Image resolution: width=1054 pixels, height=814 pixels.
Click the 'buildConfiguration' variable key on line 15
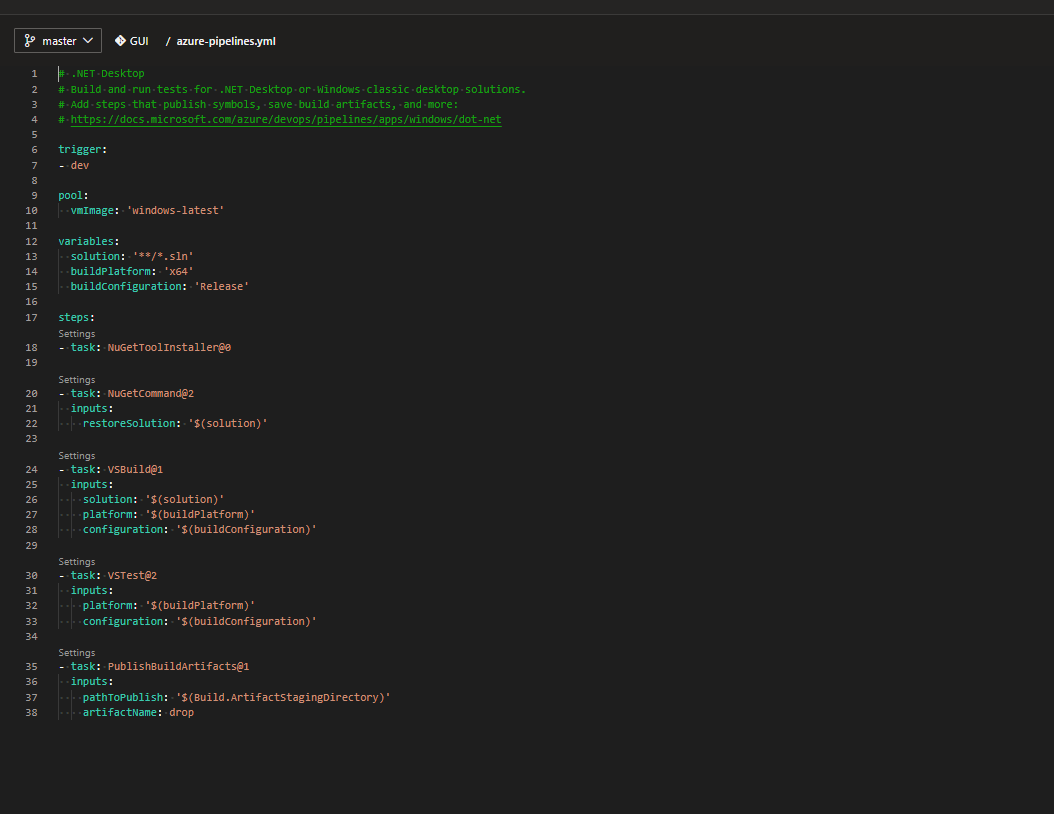click(126, 286)
